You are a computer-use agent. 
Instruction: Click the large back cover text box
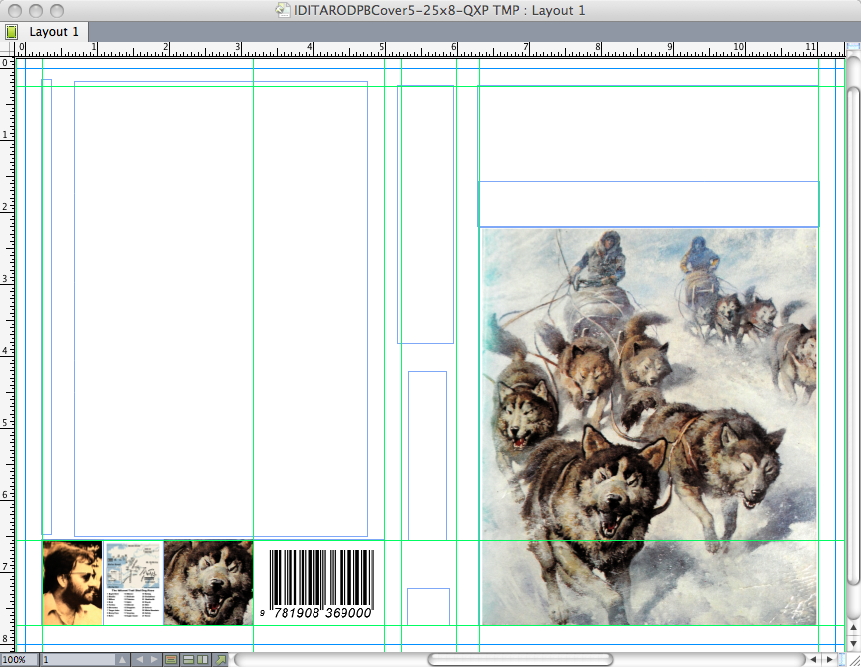(x=221, y=309)
